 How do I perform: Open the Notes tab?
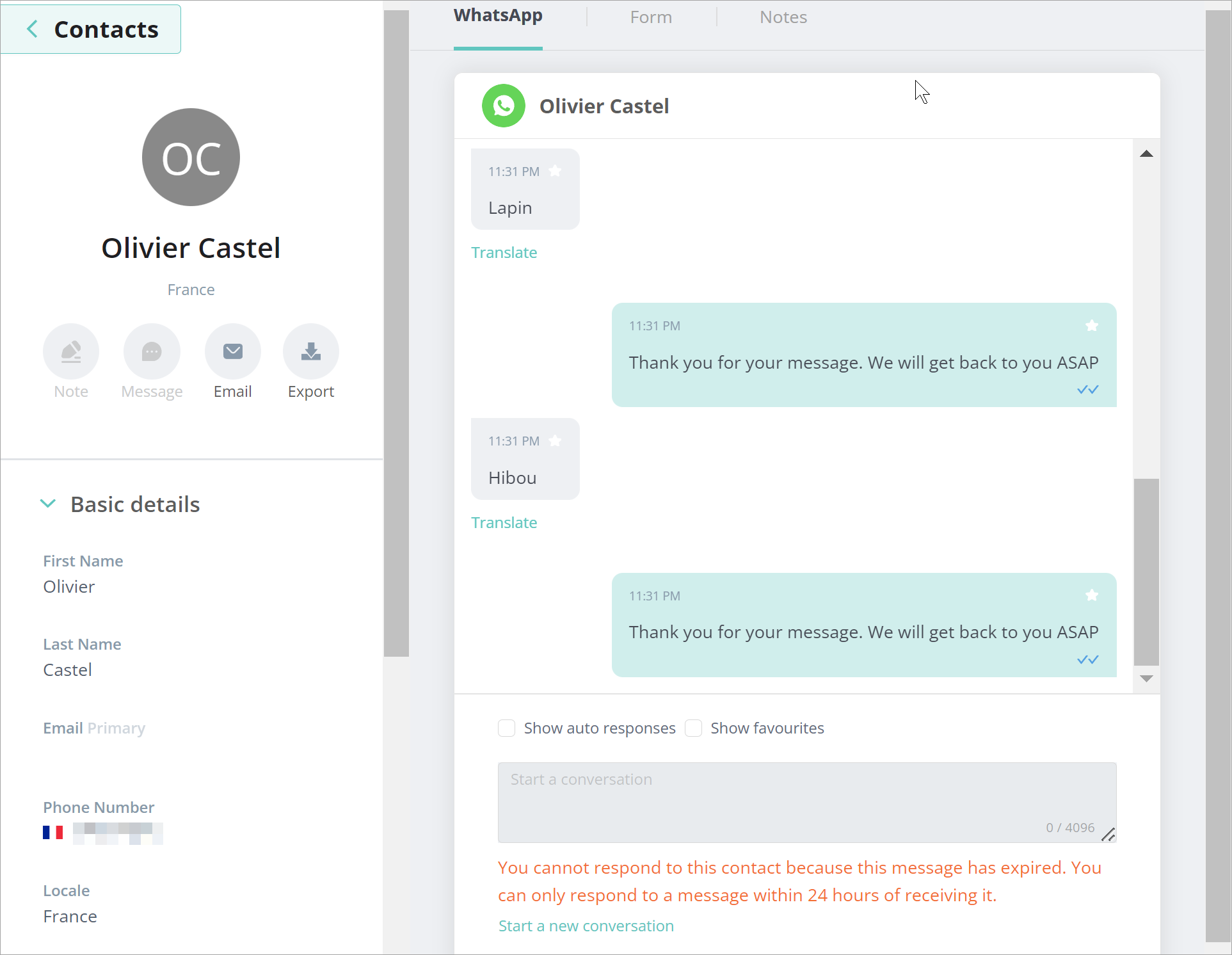coord(783,17)
